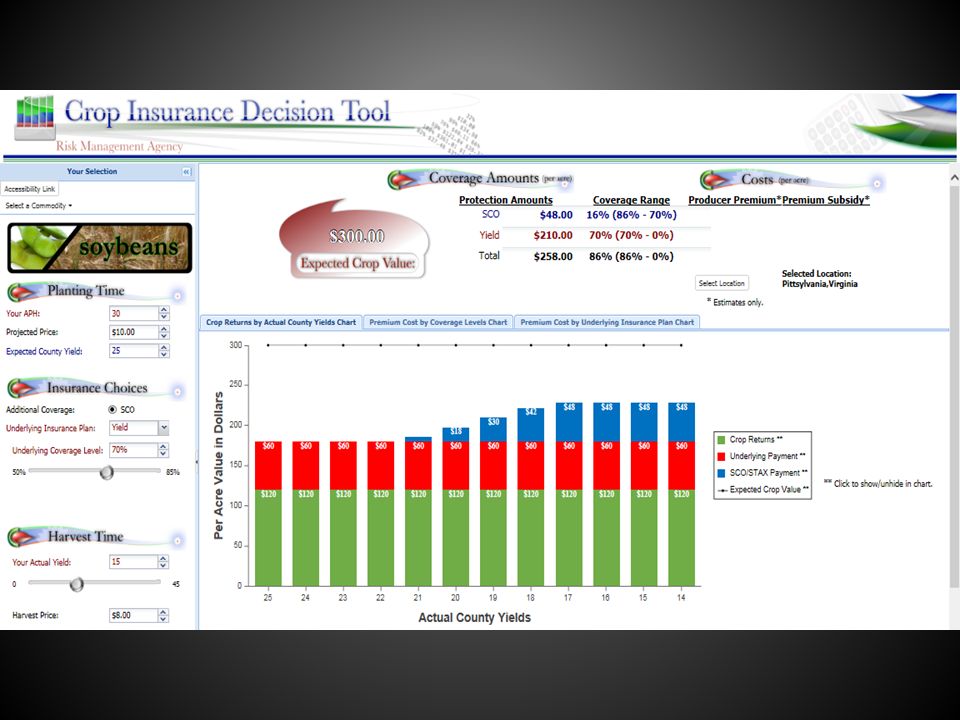Click the blue $48 bar at yield 14
Image resolution: width=960 pixels, height=720 pixels.
681,422
